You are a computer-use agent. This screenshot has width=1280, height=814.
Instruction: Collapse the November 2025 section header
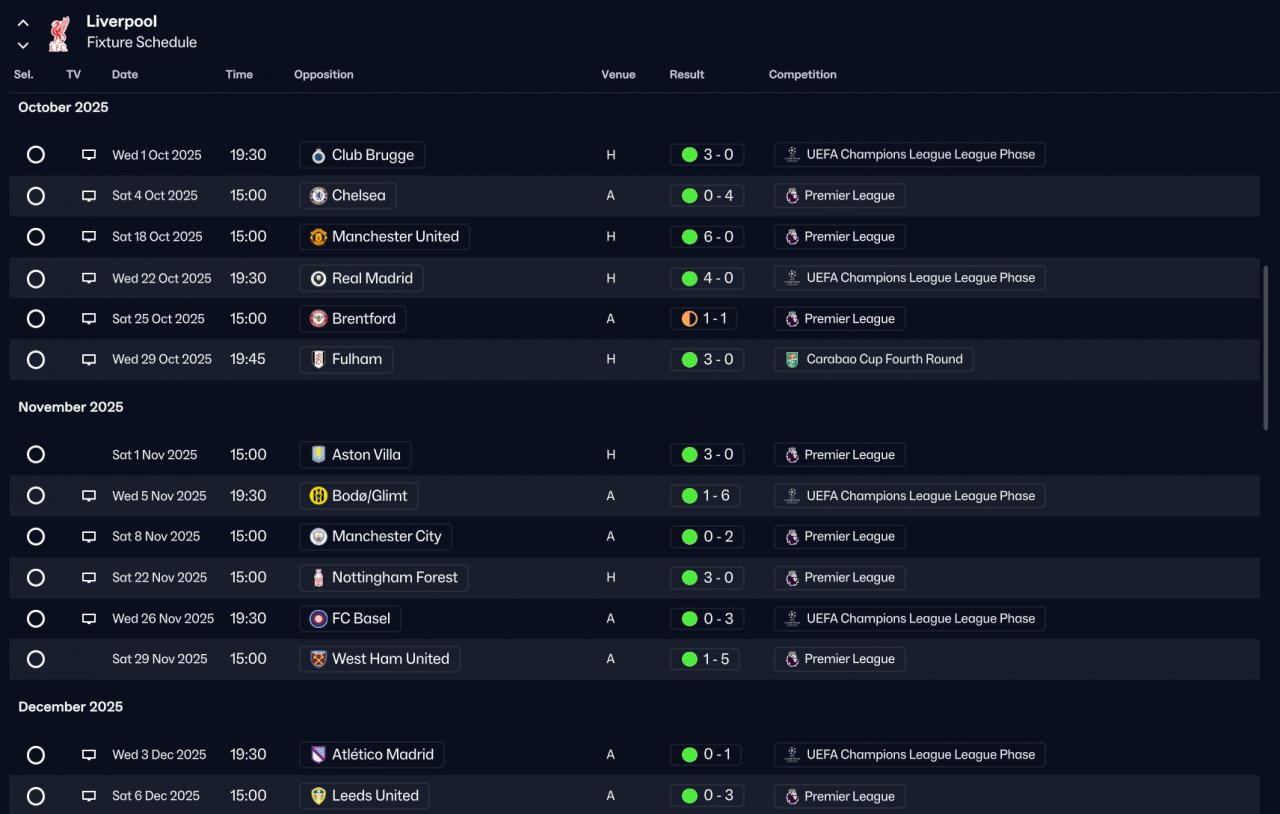pos(71,407)
